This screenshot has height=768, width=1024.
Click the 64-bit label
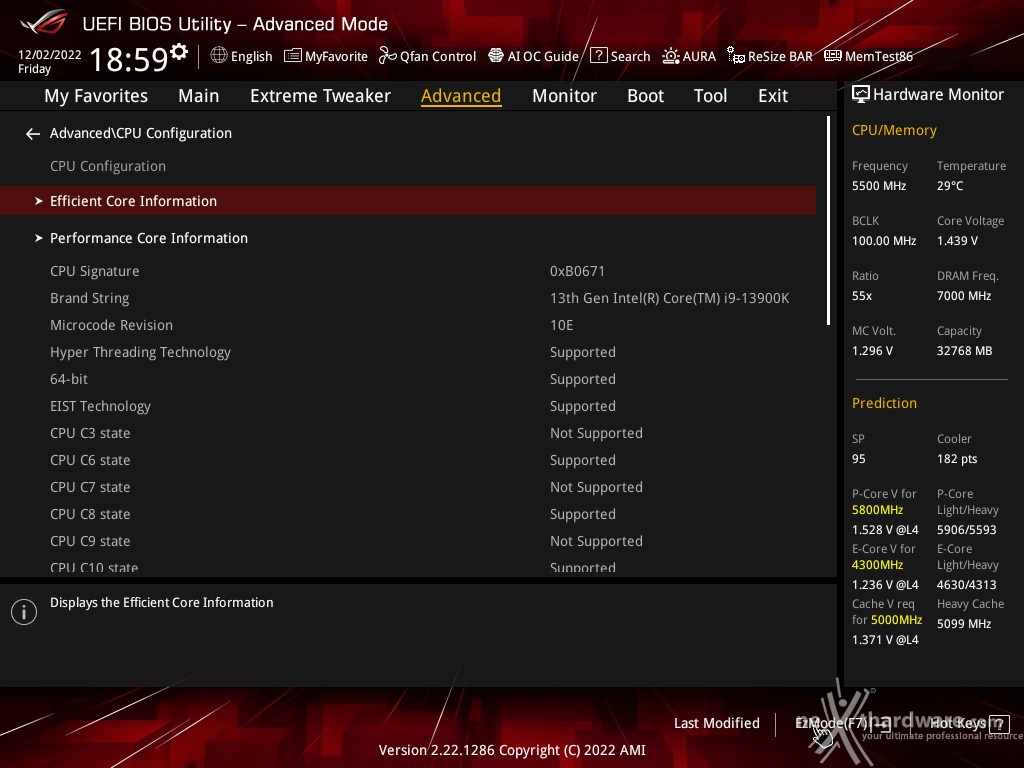tap(69, 379)
